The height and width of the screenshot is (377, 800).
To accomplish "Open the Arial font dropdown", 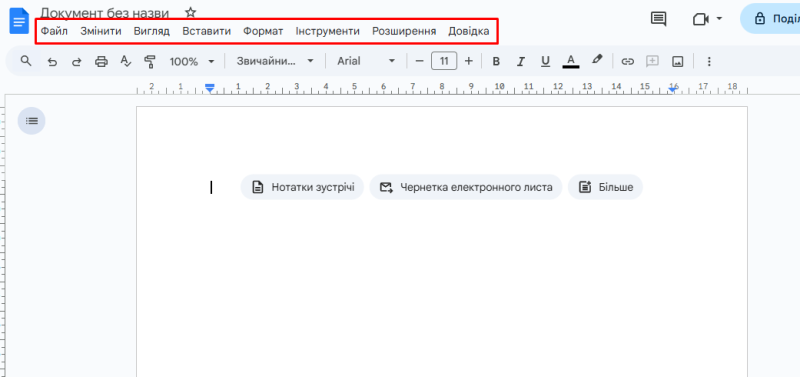I will (x=366, y=61).
